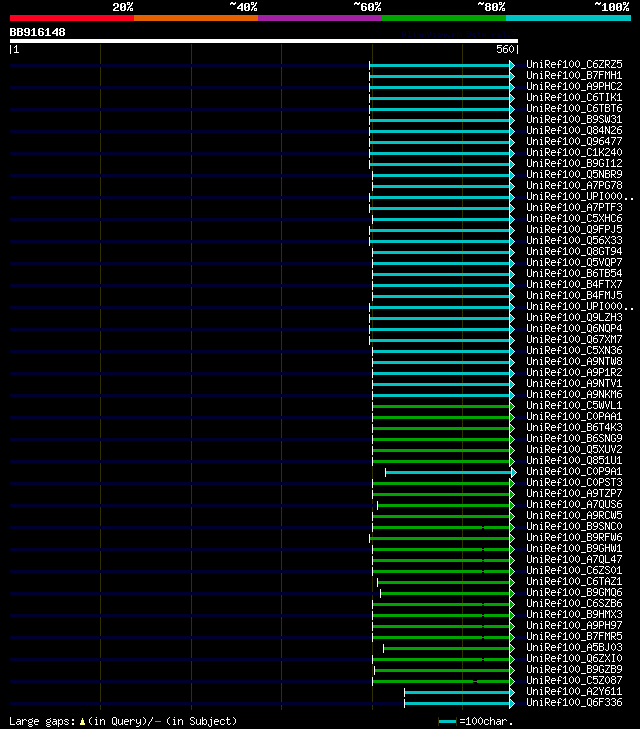Viewport: 640px width, 729px height.
Task: Click the cyan ~100% identity legend bar
Action: tap(568, 18)
